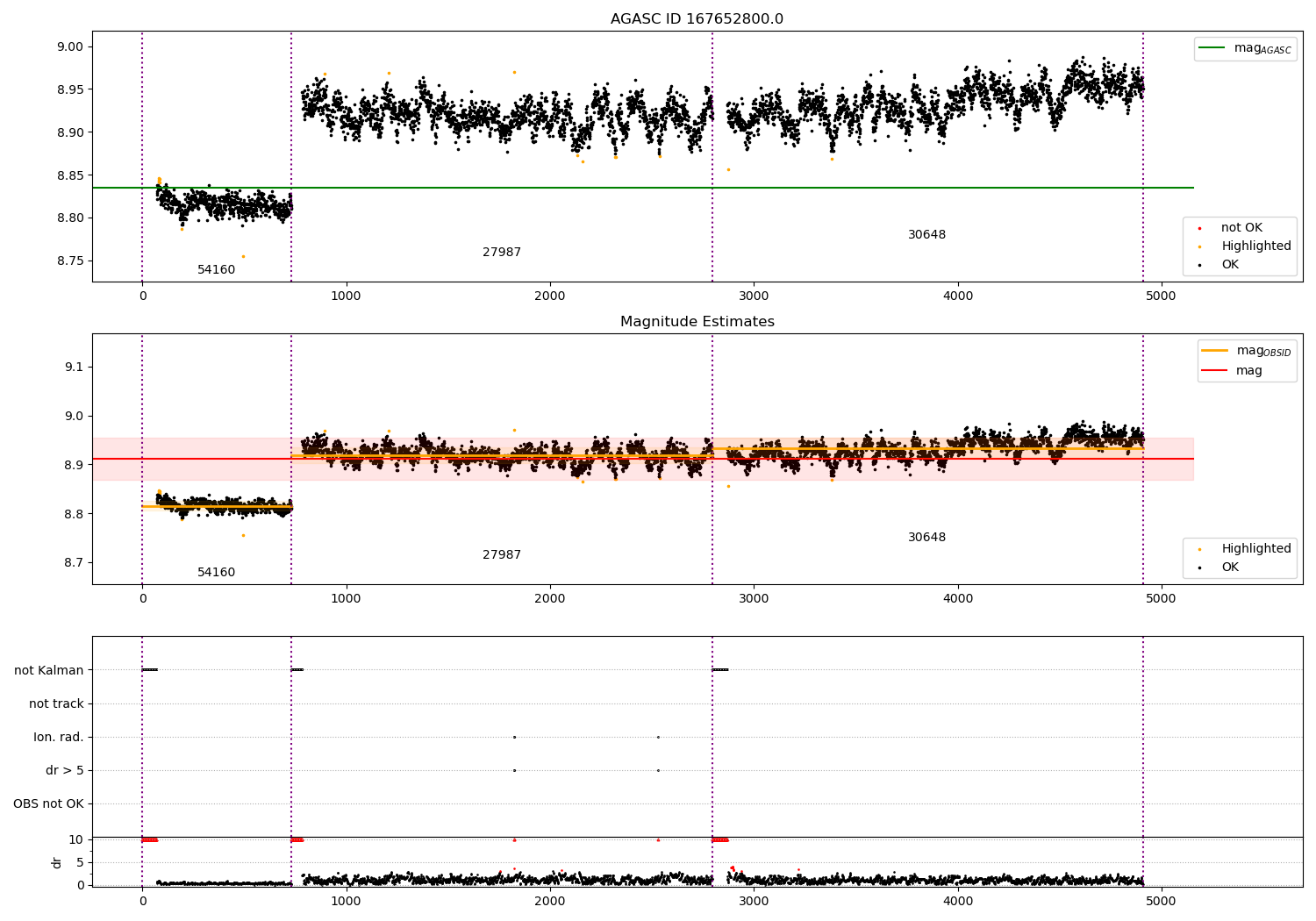Click the "not Kalman" row label
This screenshot has height=921, width=1316.
coord(49,671)
